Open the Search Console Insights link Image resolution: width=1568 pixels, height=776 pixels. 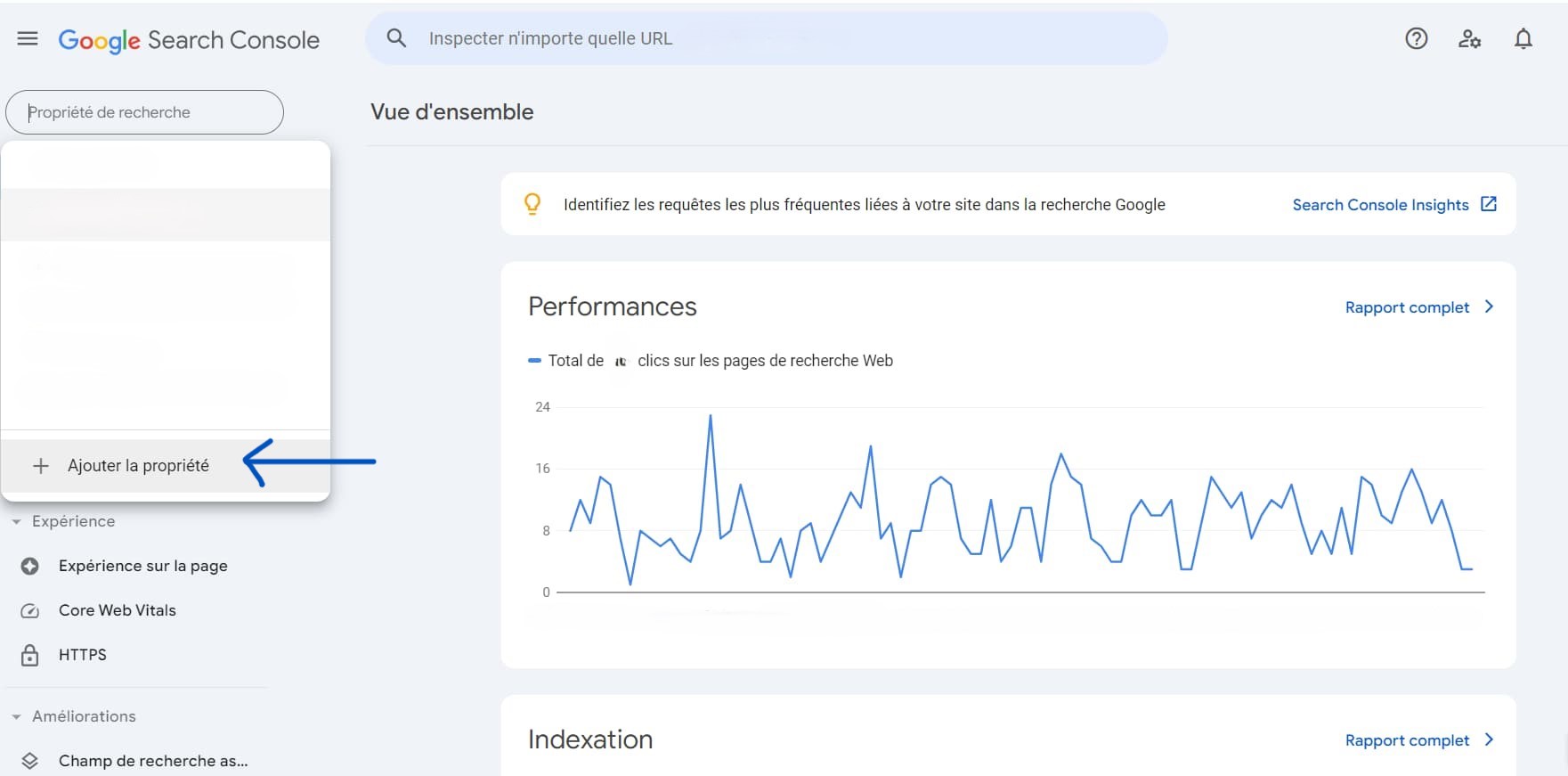pyautogui.click(x=1380, y=205)
